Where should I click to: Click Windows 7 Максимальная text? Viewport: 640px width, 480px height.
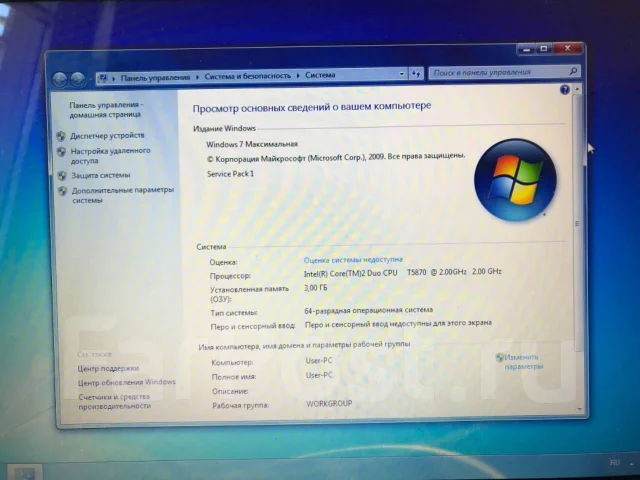pos(252,144)
